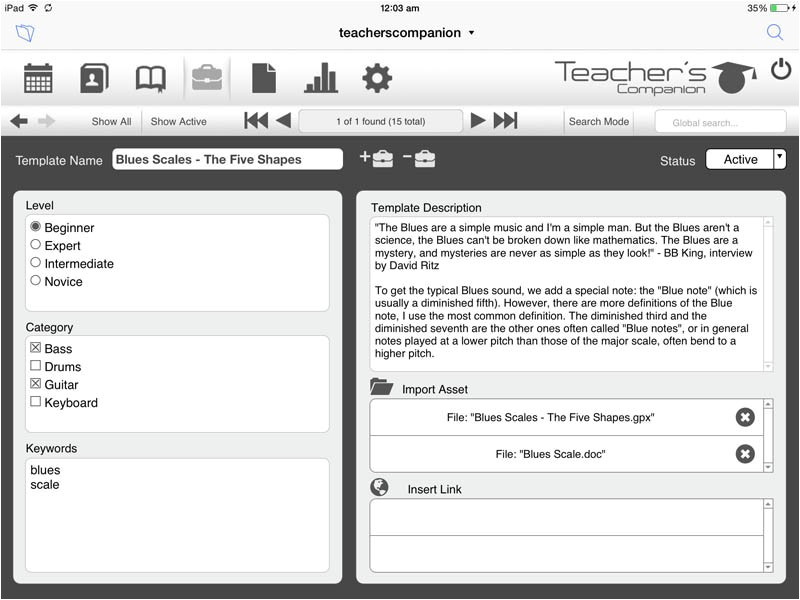800x600 pixels.
Task: Click in the Template Description text area
Action: (x=566, y=294)
